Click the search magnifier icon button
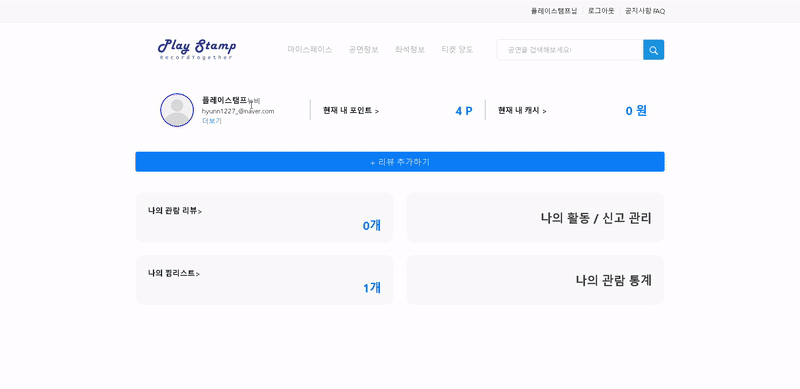The image size is (800, 389). tap(654, 50)
